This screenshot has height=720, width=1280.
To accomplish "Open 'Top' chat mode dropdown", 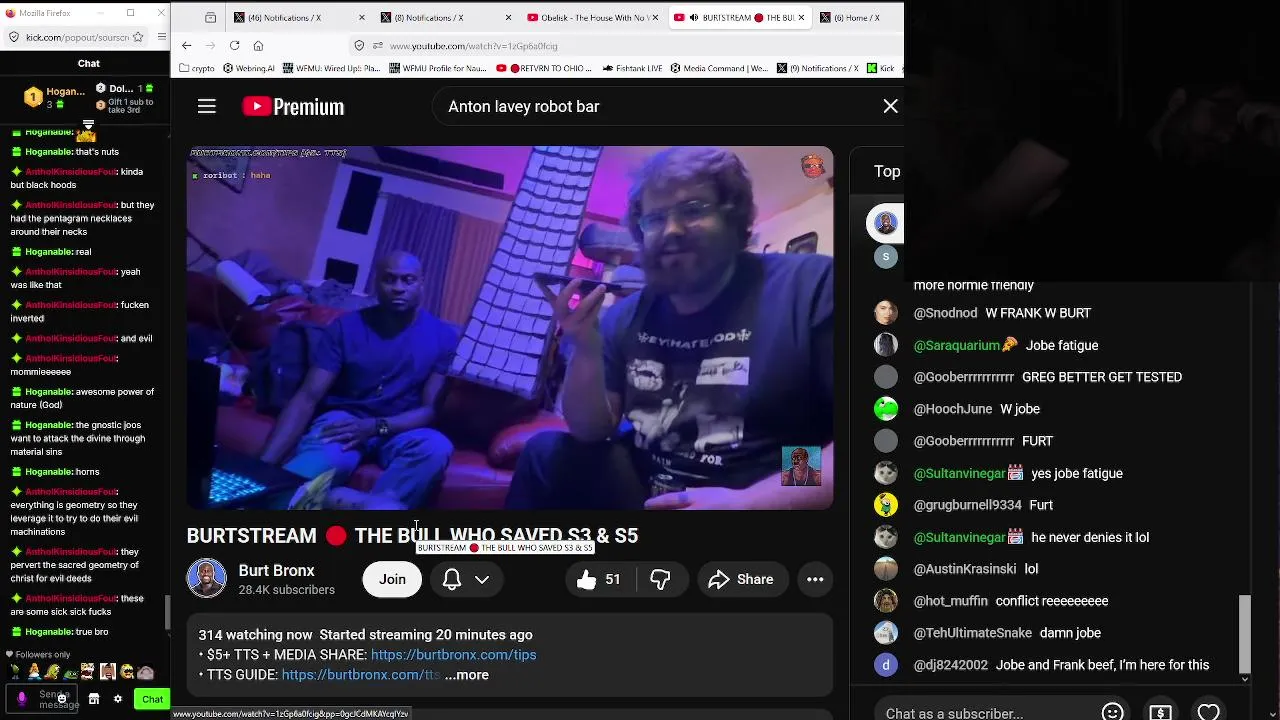I will (888, 171).
